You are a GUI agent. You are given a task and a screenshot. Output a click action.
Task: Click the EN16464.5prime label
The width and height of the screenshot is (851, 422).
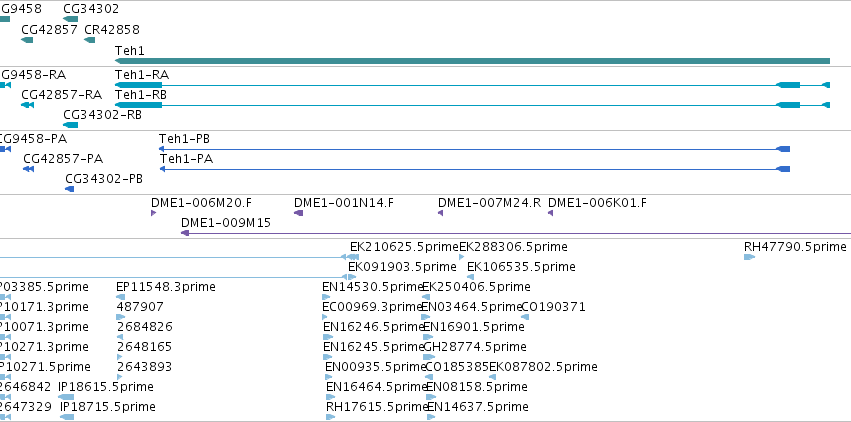[x=377, y=387]
